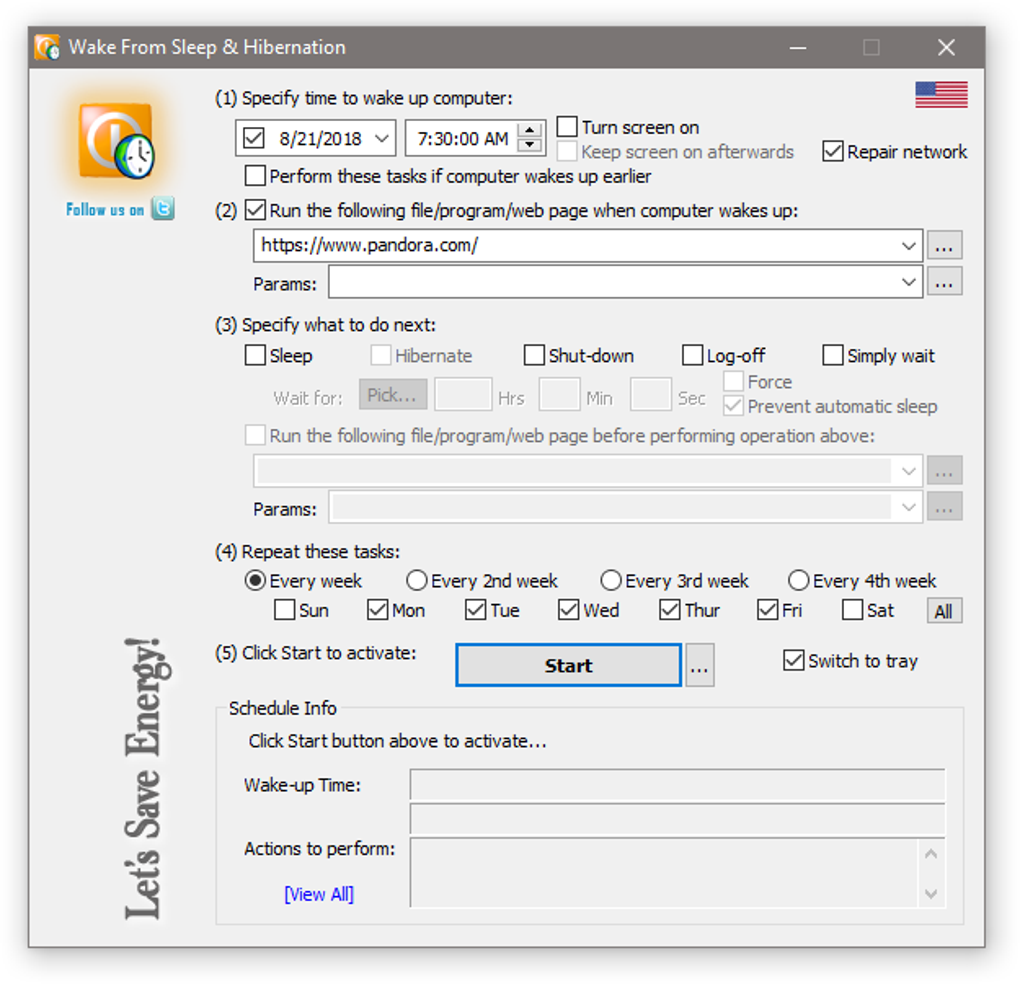
Task: Click the Twitter icon beside Follow us on
Action: click(x=163, y=209)
